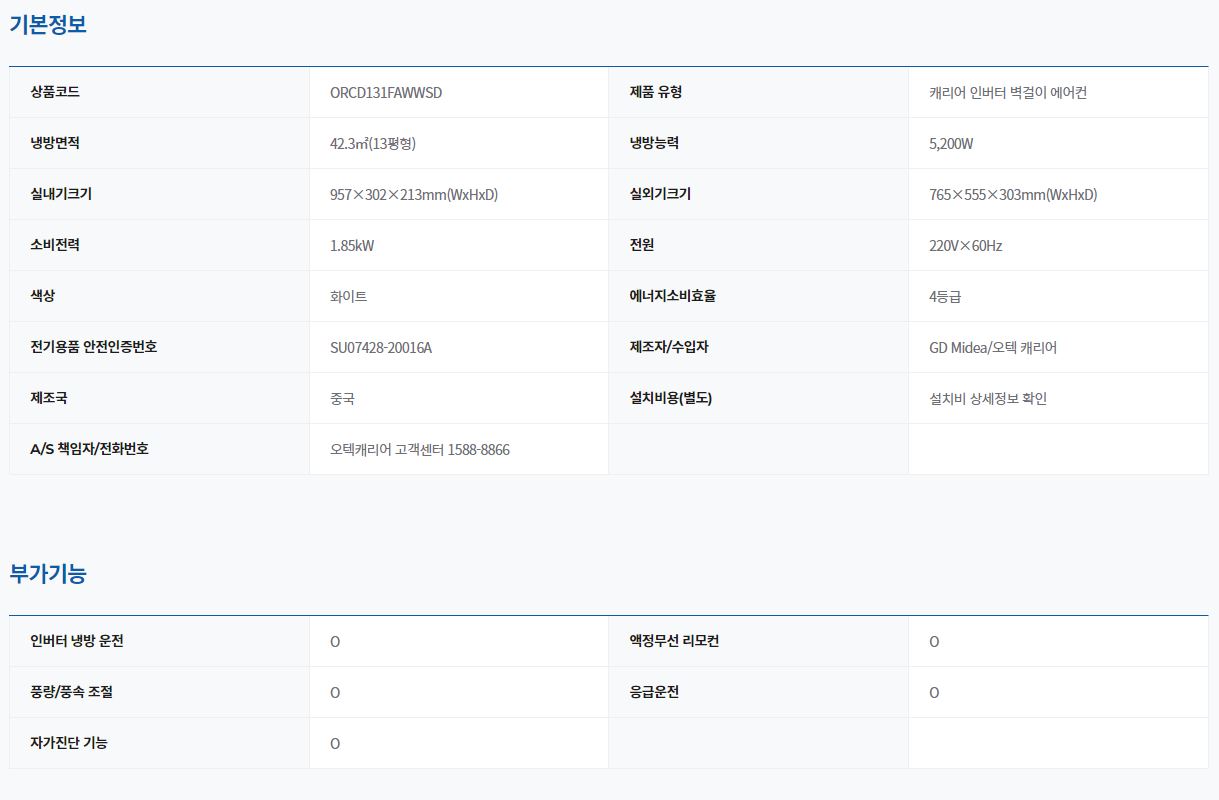
Task: Click the 색상 label
Action: point(43,296)
